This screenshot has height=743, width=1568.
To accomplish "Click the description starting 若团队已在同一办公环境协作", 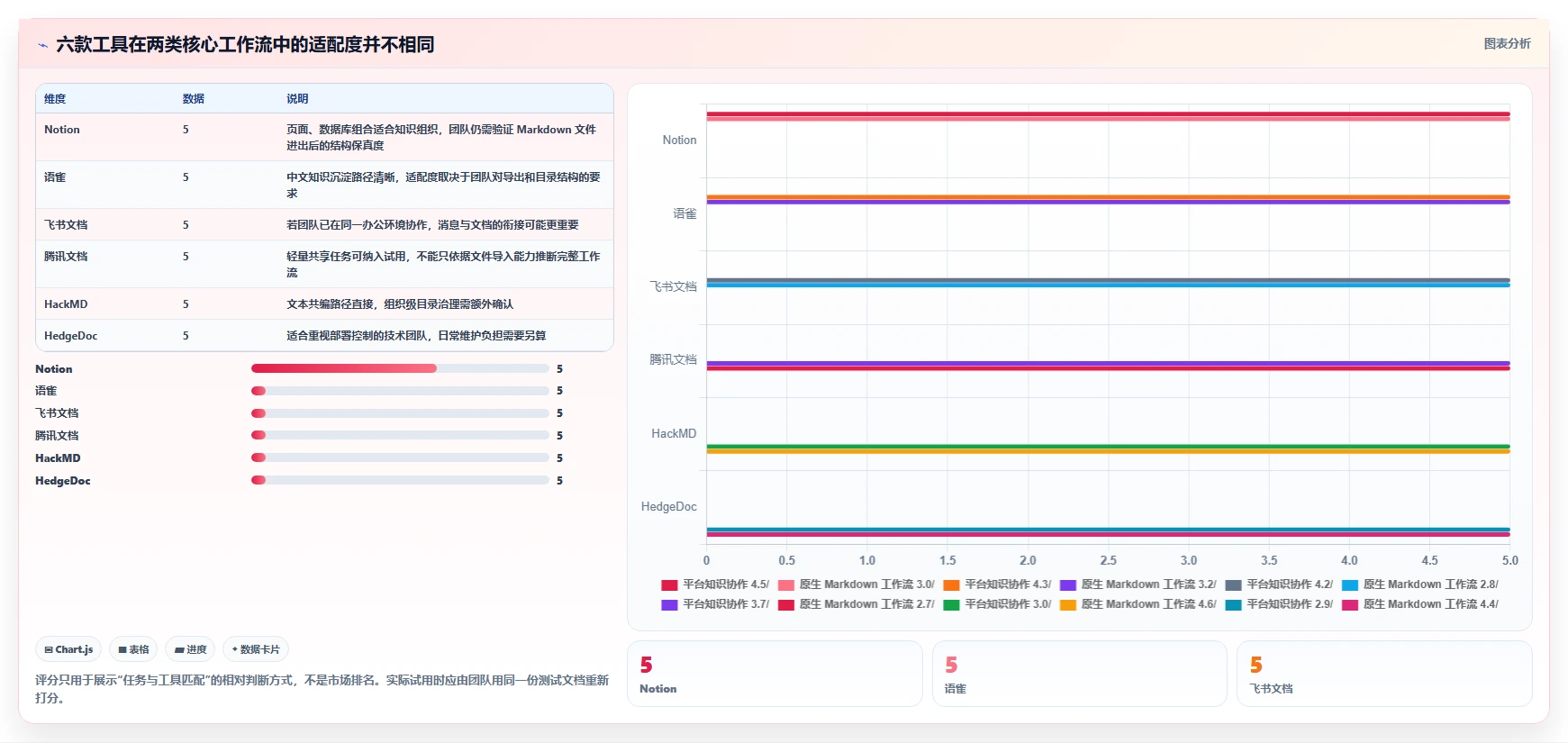I will pyautogui.click(x=432, y=225).
